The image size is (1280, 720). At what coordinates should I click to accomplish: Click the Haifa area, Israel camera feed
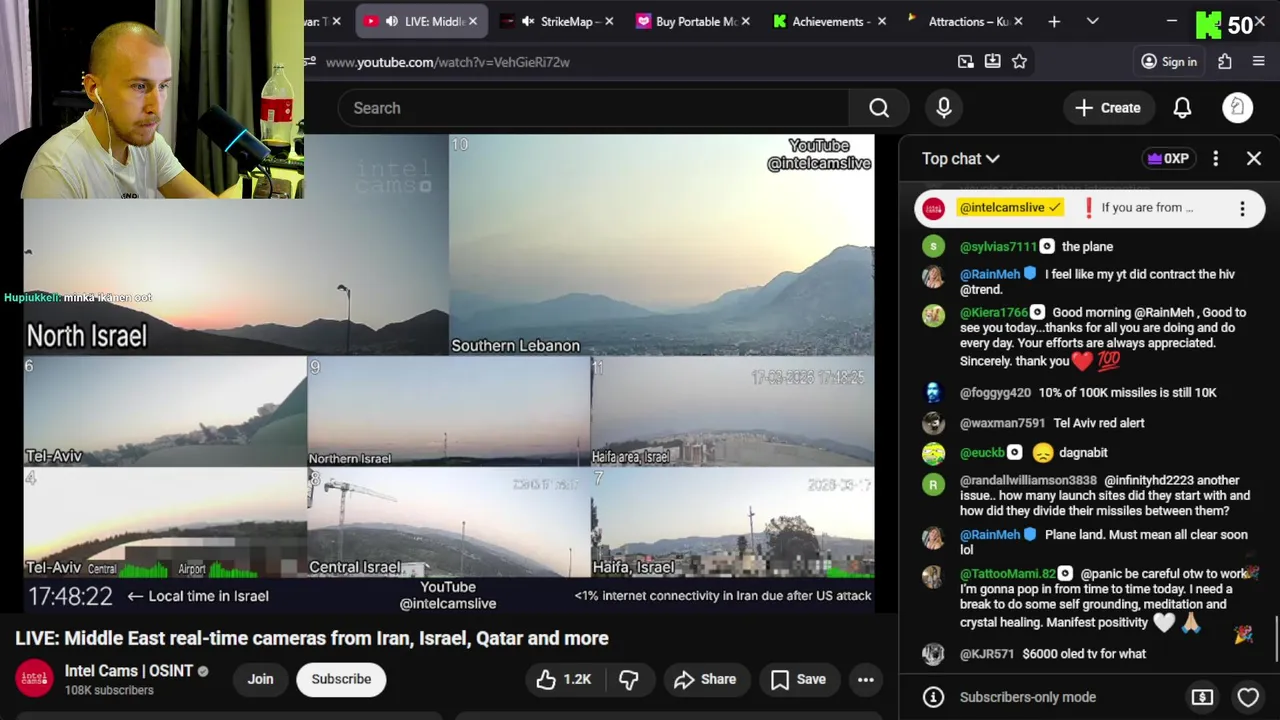[x=732, y=412]
